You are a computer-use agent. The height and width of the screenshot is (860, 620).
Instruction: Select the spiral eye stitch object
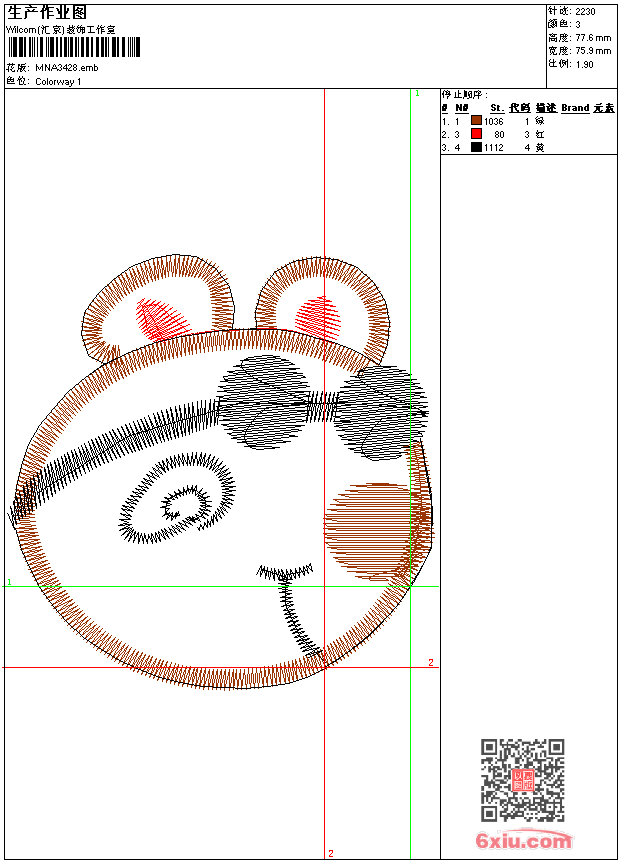click(177, 505)
